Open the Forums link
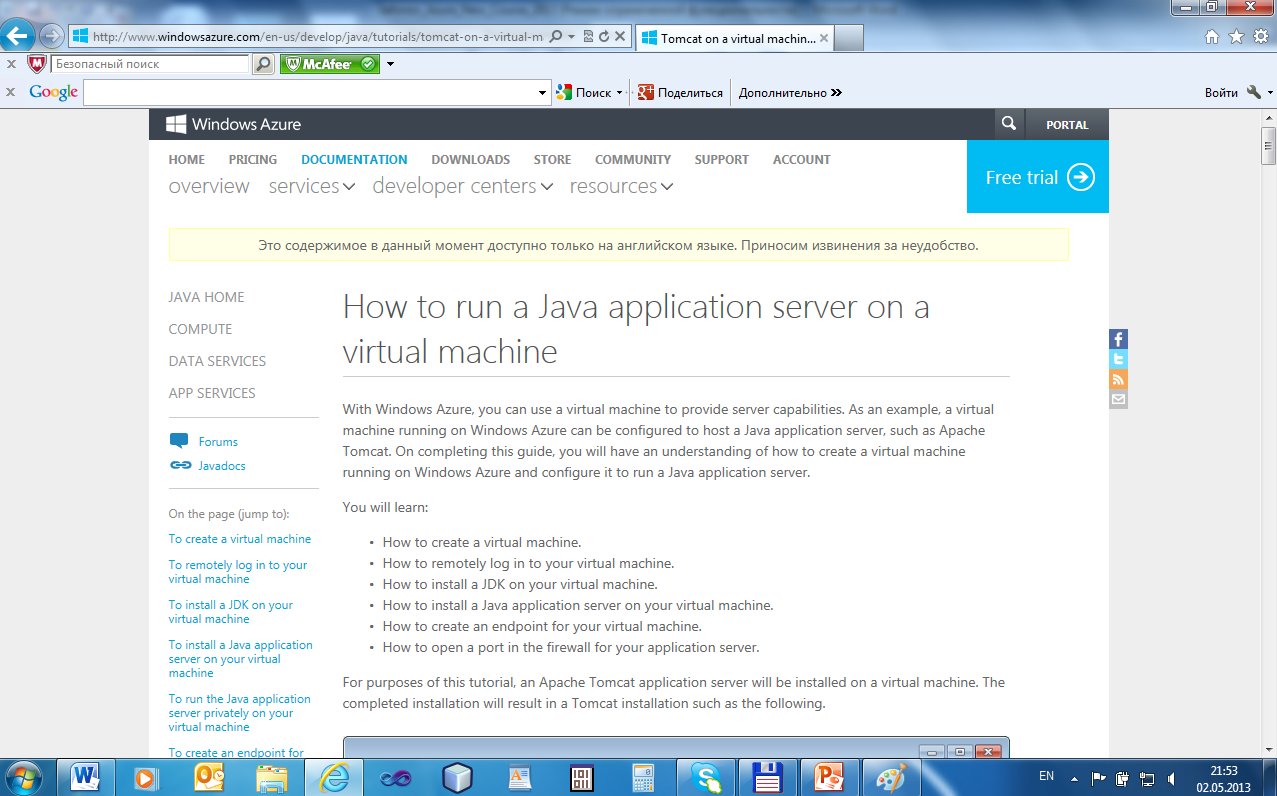This screenshot has width=1277, height=796. [x=218, y=442]
